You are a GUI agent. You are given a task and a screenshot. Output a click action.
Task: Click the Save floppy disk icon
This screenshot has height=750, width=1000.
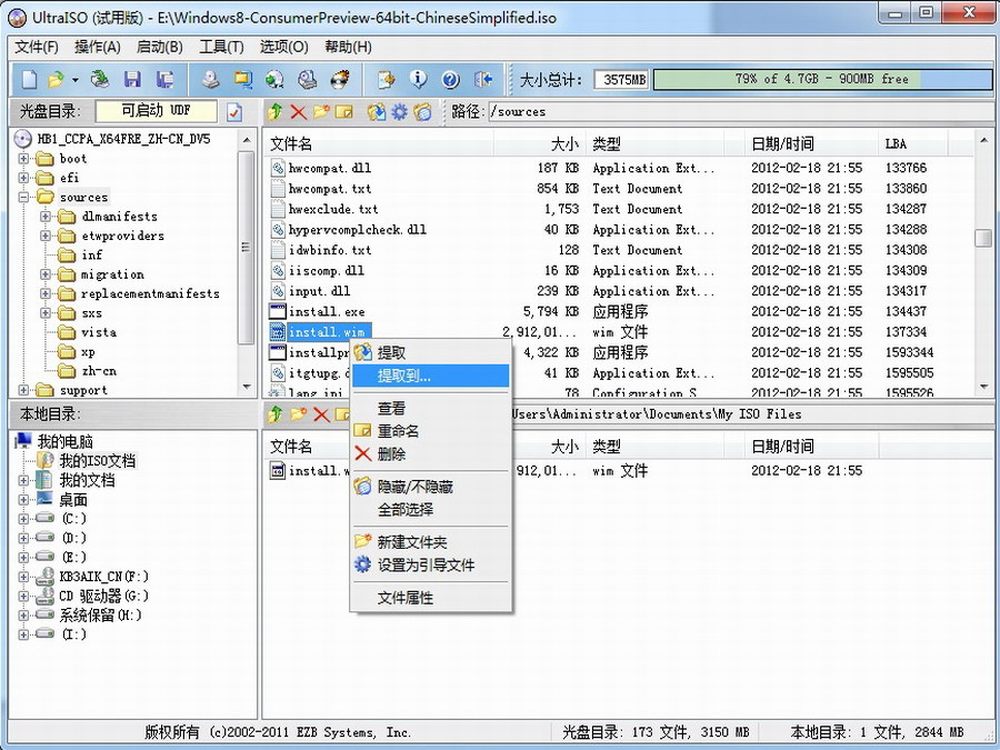(x=132, y=79)
